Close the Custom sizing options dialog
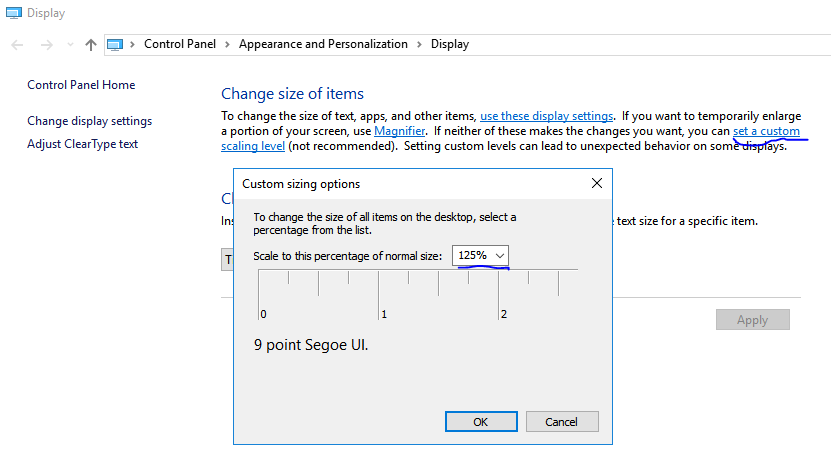Image resolution: width=831 pixels, height=455 pixels. [597, 183]
